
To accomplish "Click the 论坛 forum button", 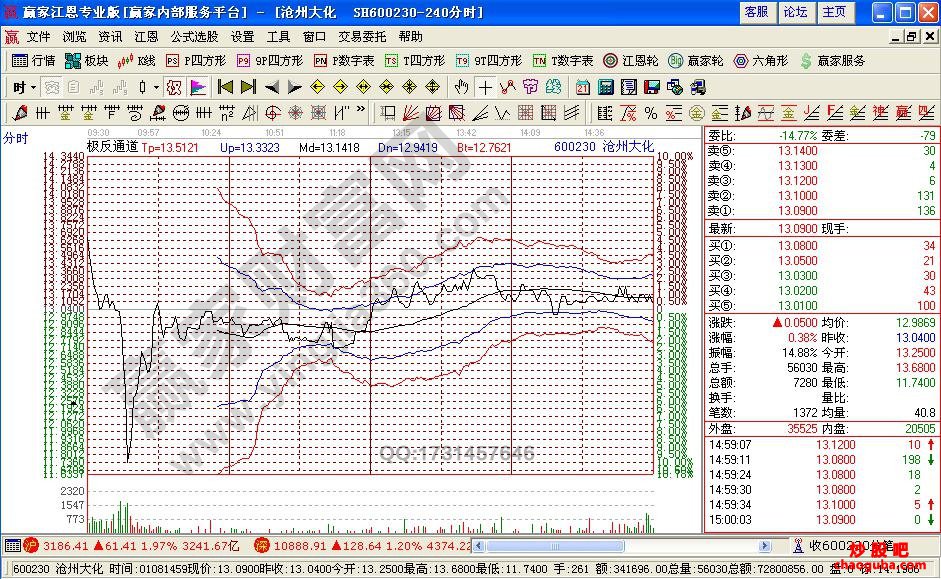I will coord(795,12).
